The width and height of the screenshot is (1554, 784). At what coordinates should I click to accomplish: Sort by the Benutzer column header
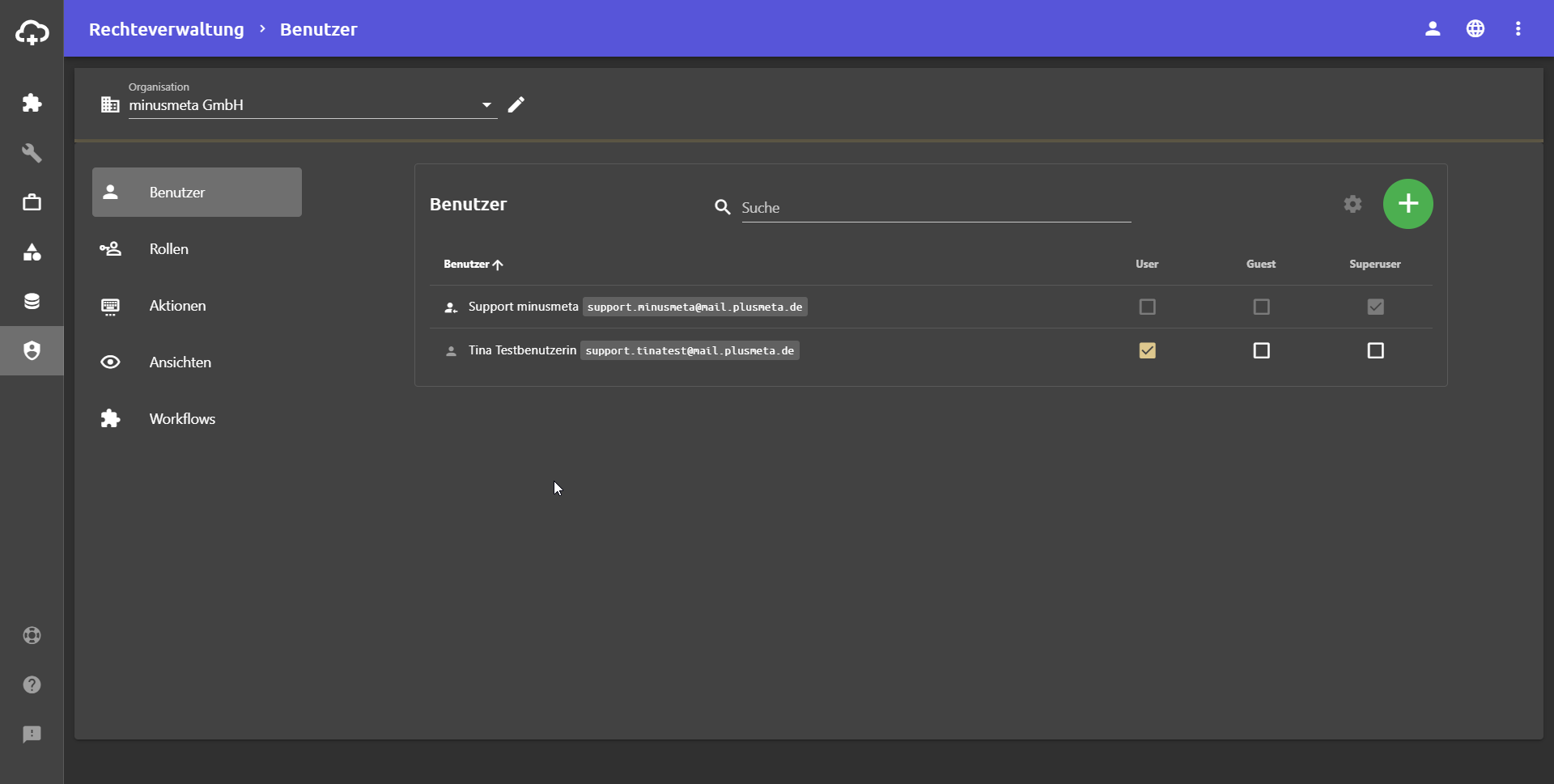pos(473,264)
